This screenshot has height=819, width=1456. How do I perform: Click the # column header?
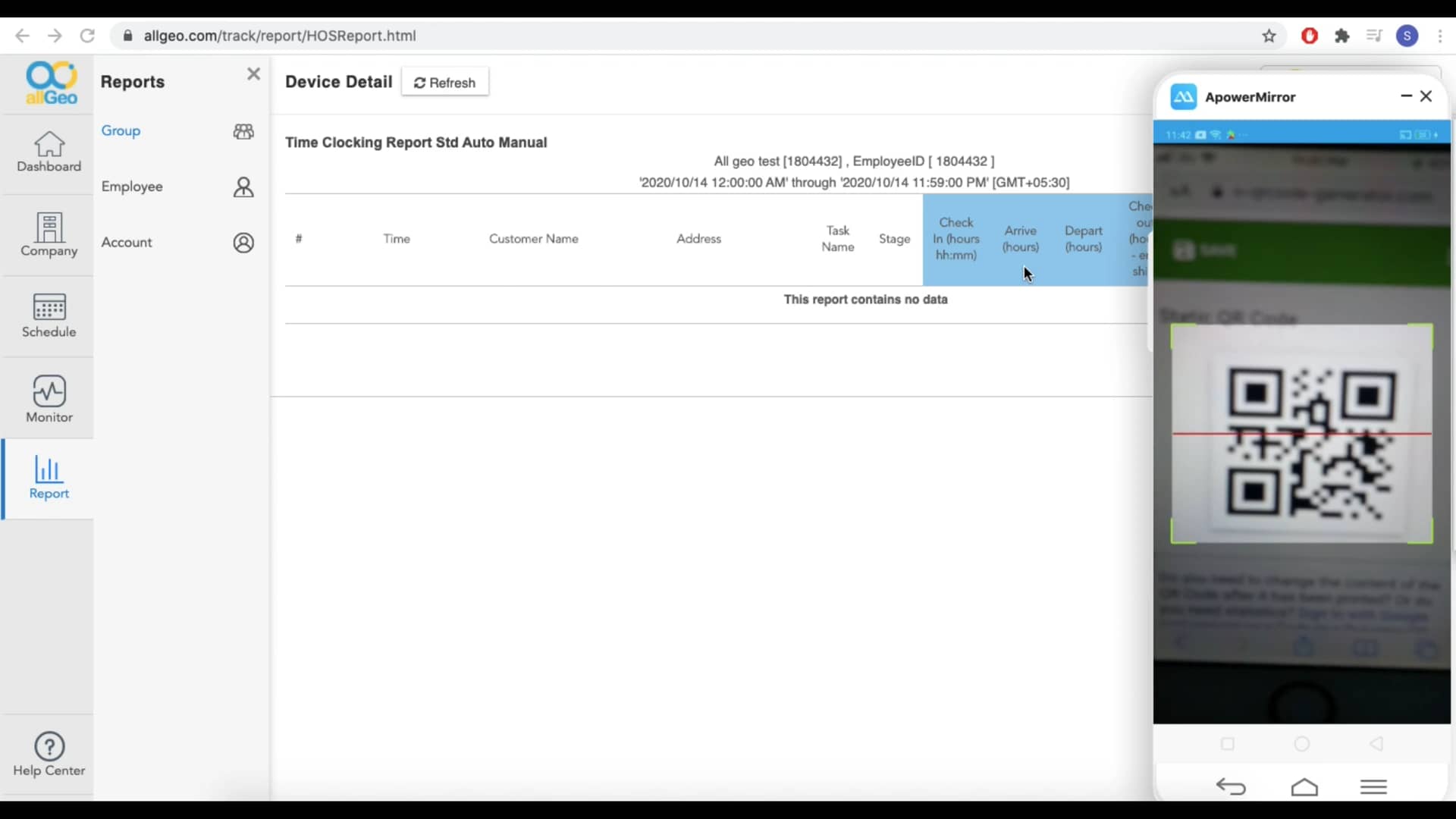[x=299, y=238]
